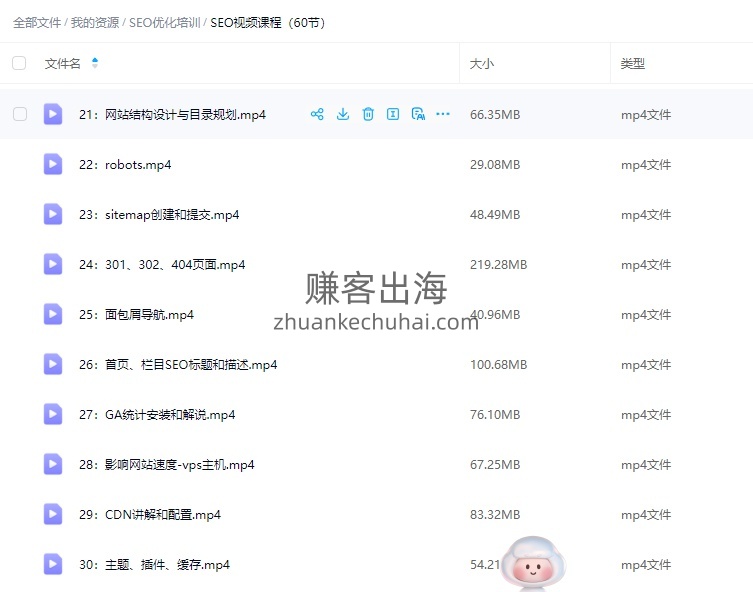The image size is (753, 592).
Task: Delete file 21 using the trash icon
Action: pyautogui.click(x=368, y=114)
